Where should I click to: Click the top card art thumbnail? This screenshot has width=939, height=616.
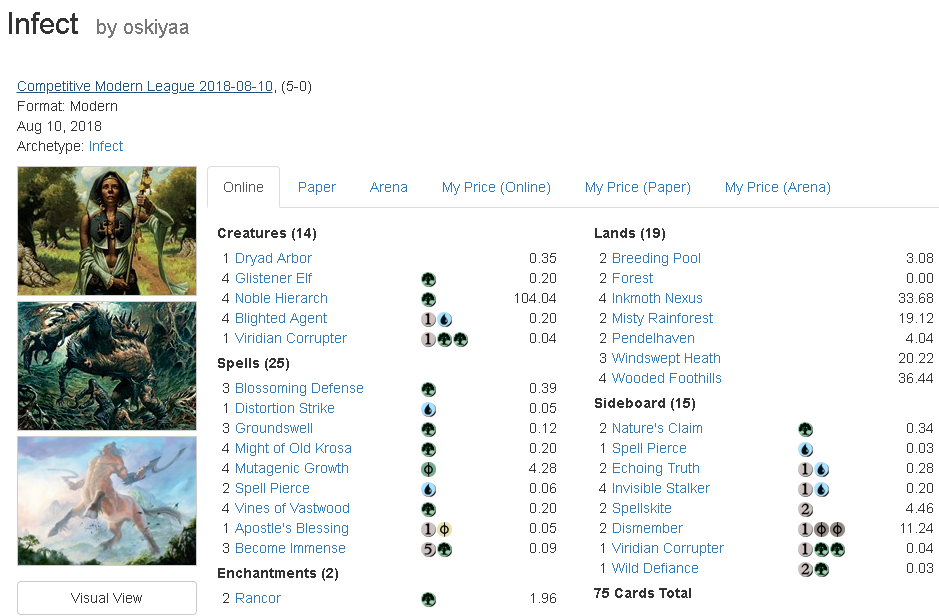[107, 231]
